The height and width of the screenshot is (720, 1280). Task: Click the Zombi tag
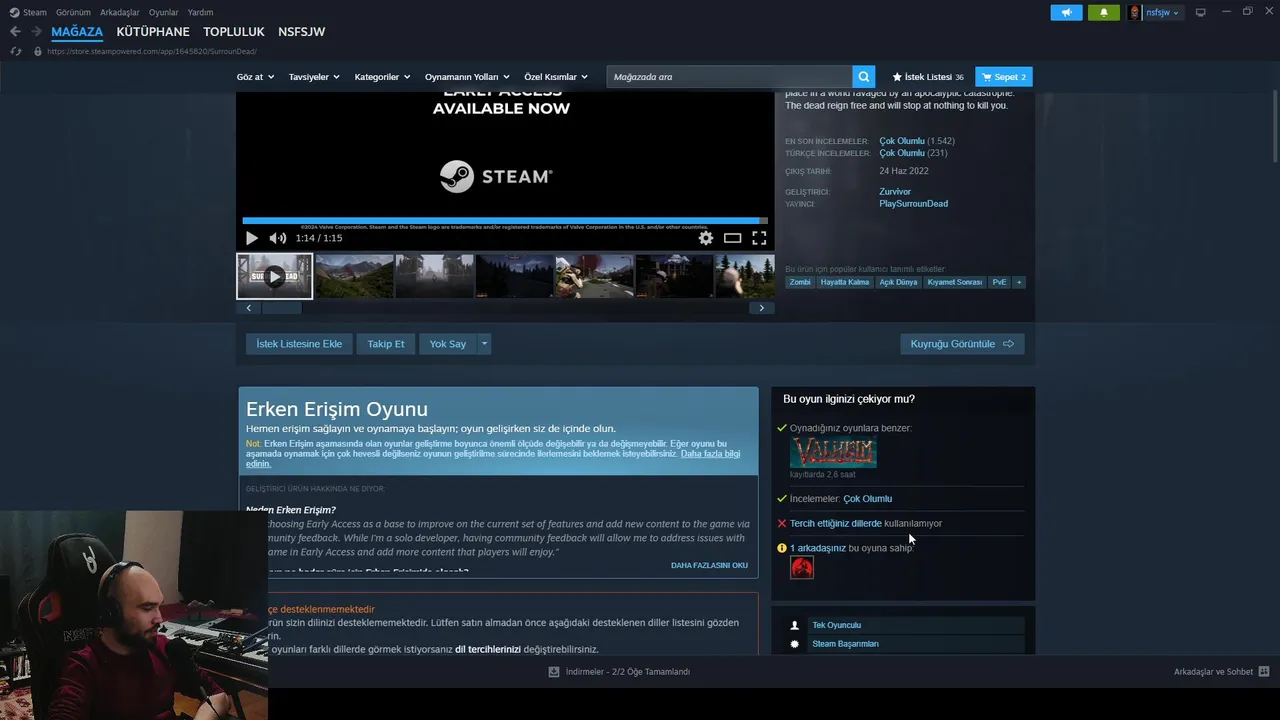click(x=800, y=282)
